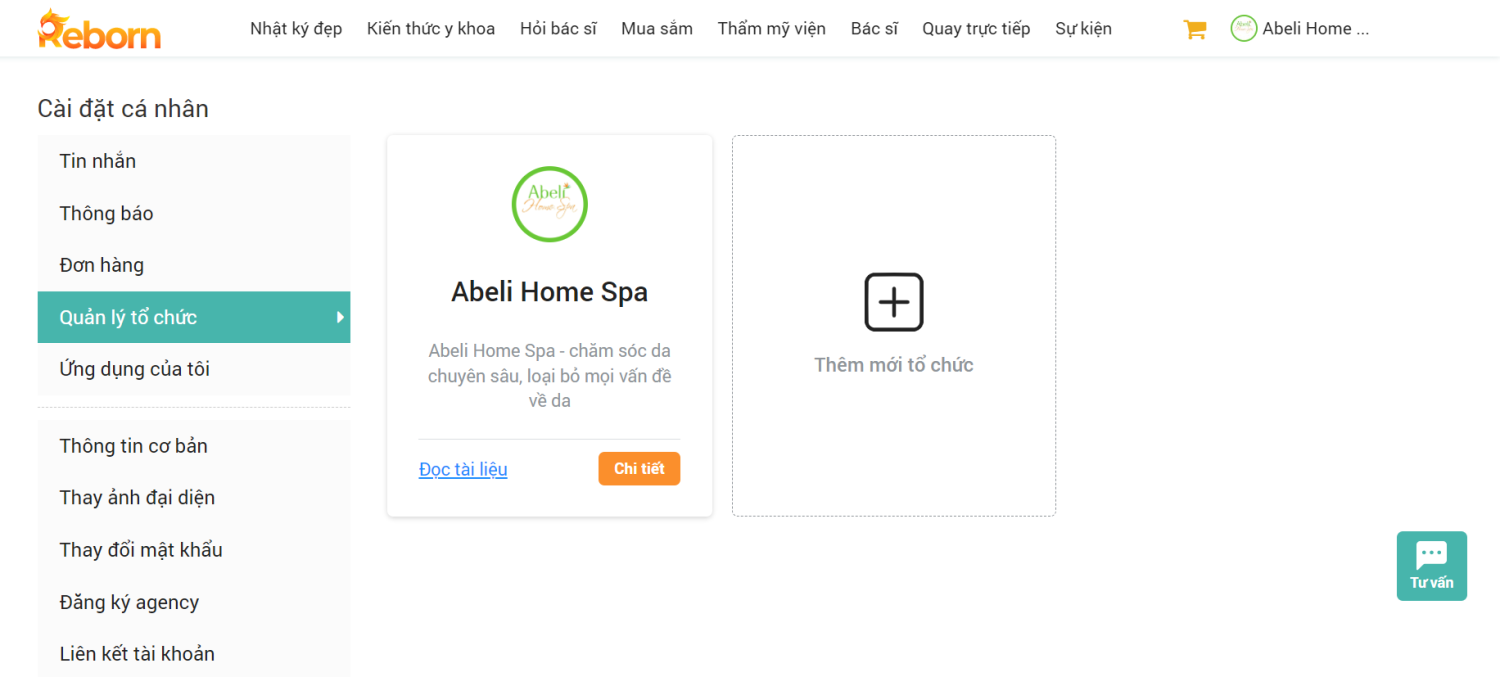Open Thông tin cơ bản settings

[x=194, y=446]
